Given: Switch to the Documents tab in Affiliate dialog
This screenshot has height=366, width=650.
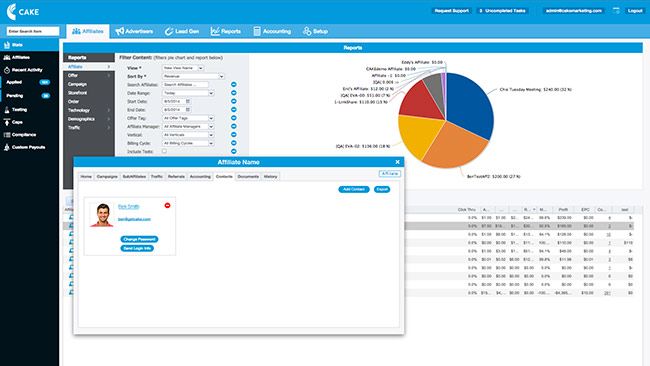Looking at the screenshot, I should tap(248, 177).
